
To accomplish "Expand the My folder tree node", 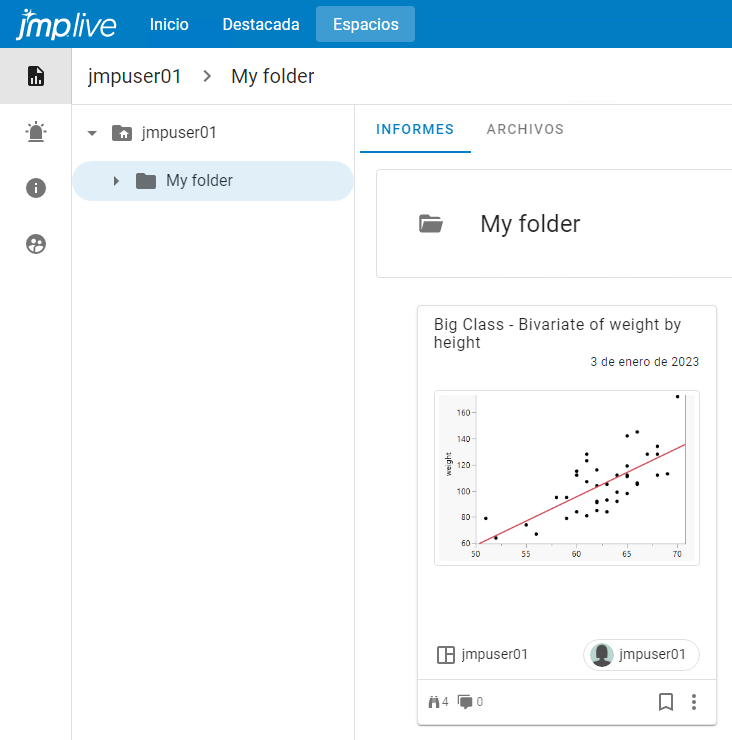I will pyautogui.click(x=116, y=181).
